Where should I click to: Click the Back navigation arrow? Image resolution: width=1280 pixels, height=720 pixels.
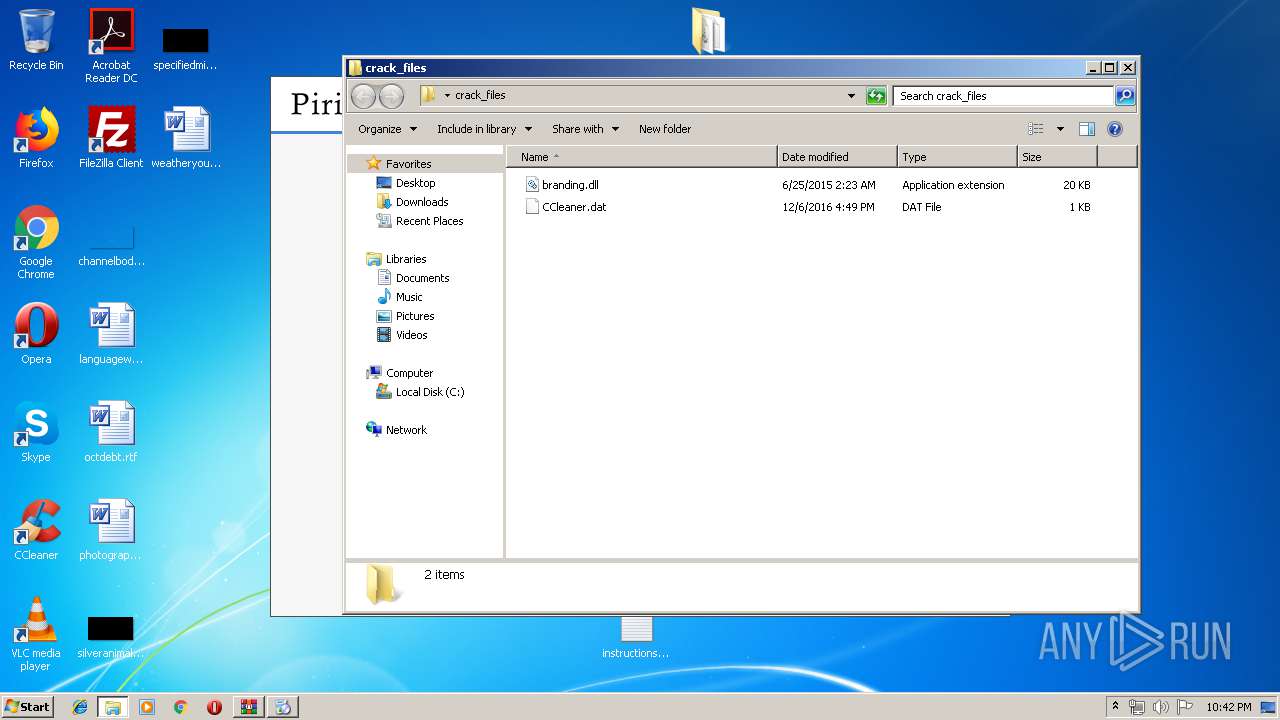click(363, 96)
